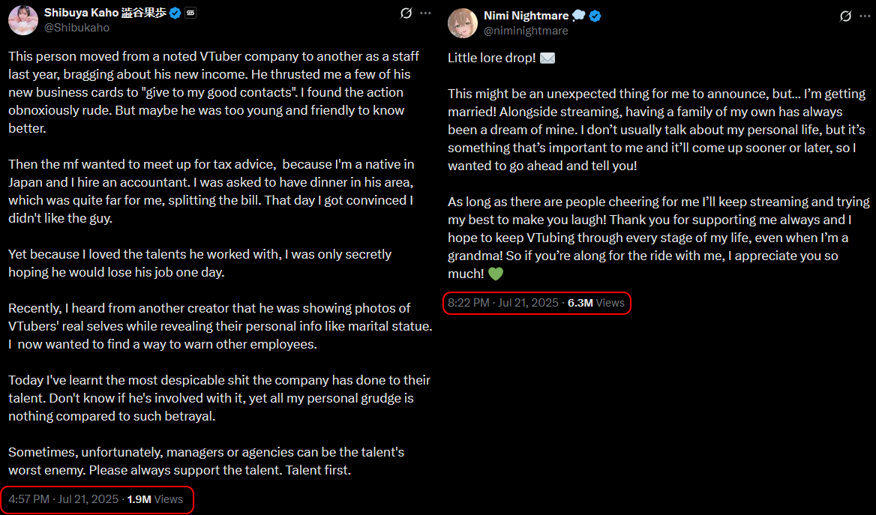Open Grok explain icon on Nimi Nightmare's post
This screenshot has width=876, height=515.
(x=845, y=16)
